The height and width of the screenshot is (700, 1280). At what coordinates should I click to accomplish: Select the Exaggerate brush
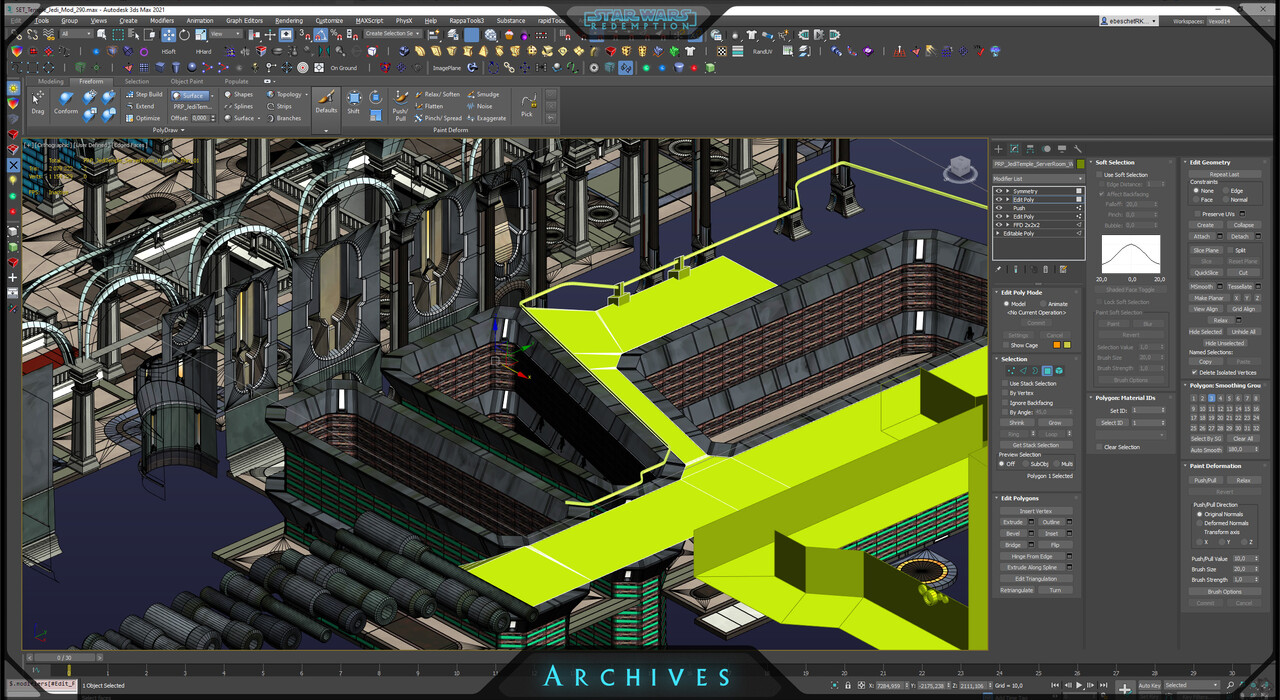point(486,118)
